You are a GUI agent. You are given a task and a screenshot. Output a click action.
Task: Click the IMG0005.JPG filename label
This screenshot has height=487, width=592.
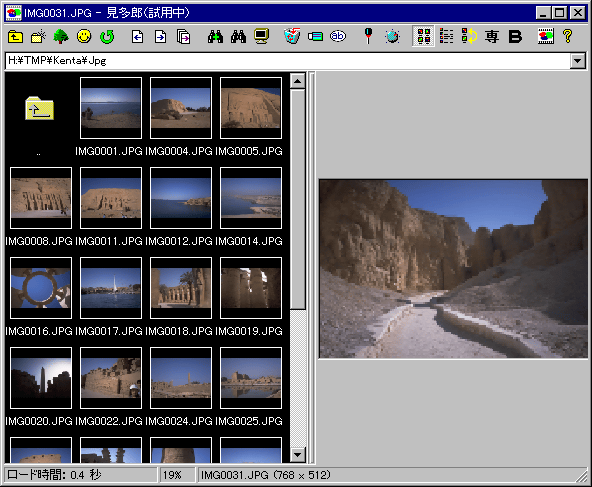(248, 151)
